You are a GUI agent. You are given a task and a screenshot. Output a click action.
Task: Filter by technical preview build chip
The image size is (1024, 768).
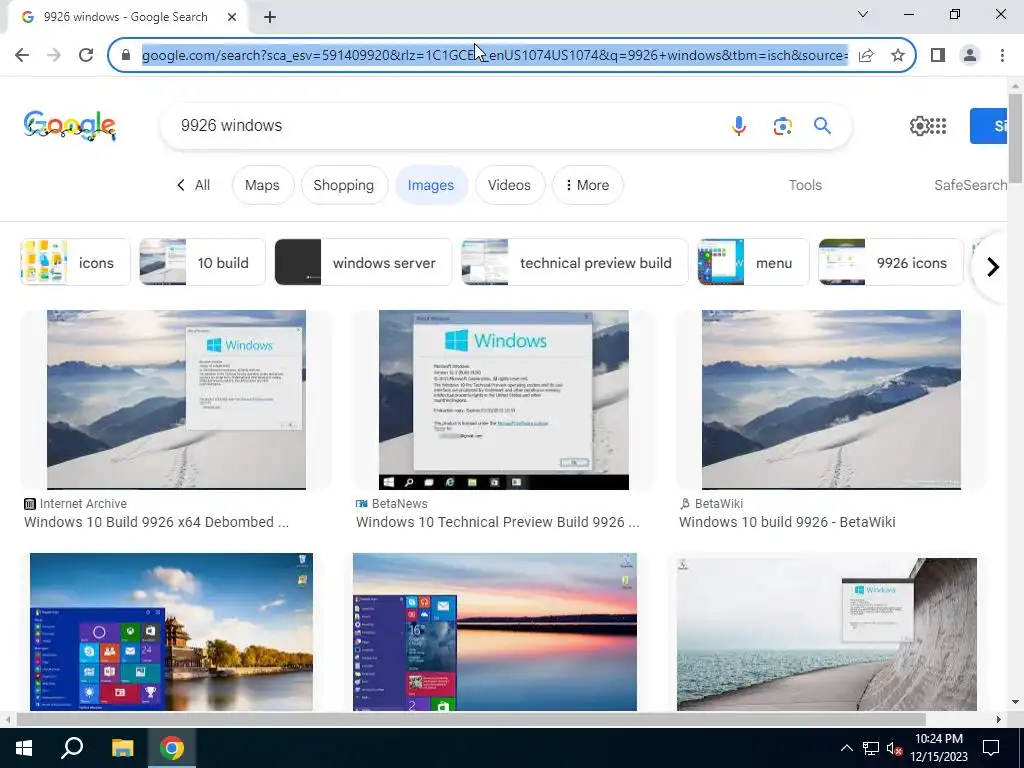click(575, 262)
